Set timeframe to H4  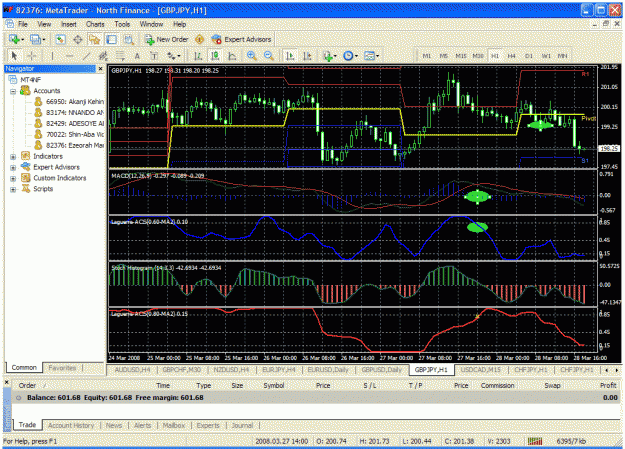click(x=511, y=56)
